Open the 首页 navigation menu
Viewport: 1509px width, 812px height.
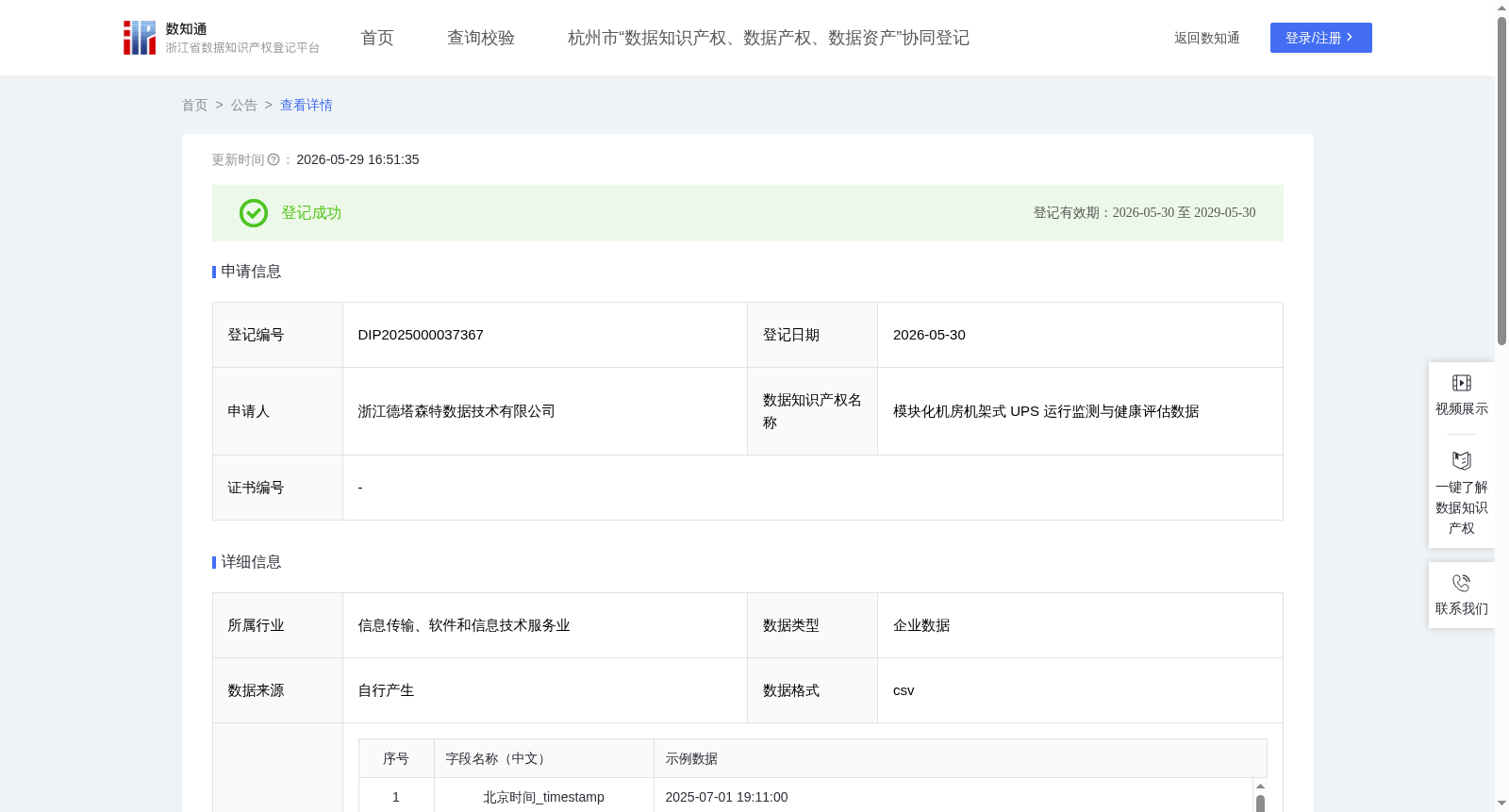coord(377,38)
